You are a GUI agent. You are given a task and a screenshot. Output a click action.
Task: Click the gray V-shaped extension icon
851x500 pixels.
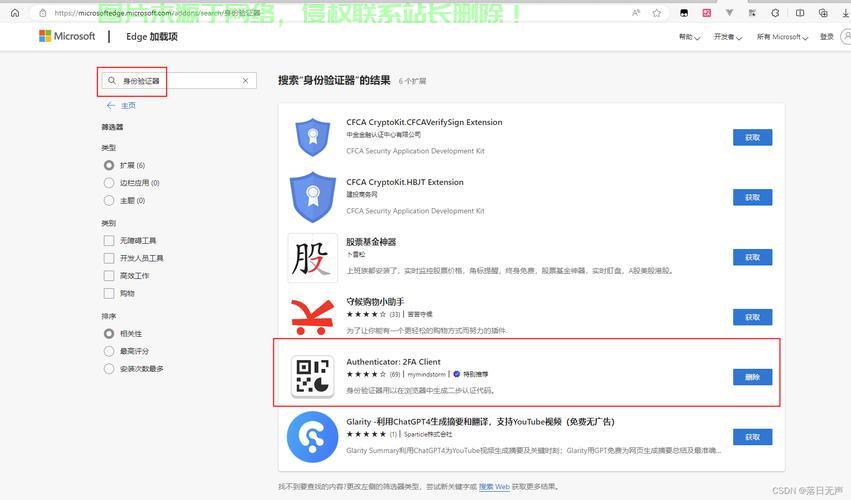pos(729,13)
